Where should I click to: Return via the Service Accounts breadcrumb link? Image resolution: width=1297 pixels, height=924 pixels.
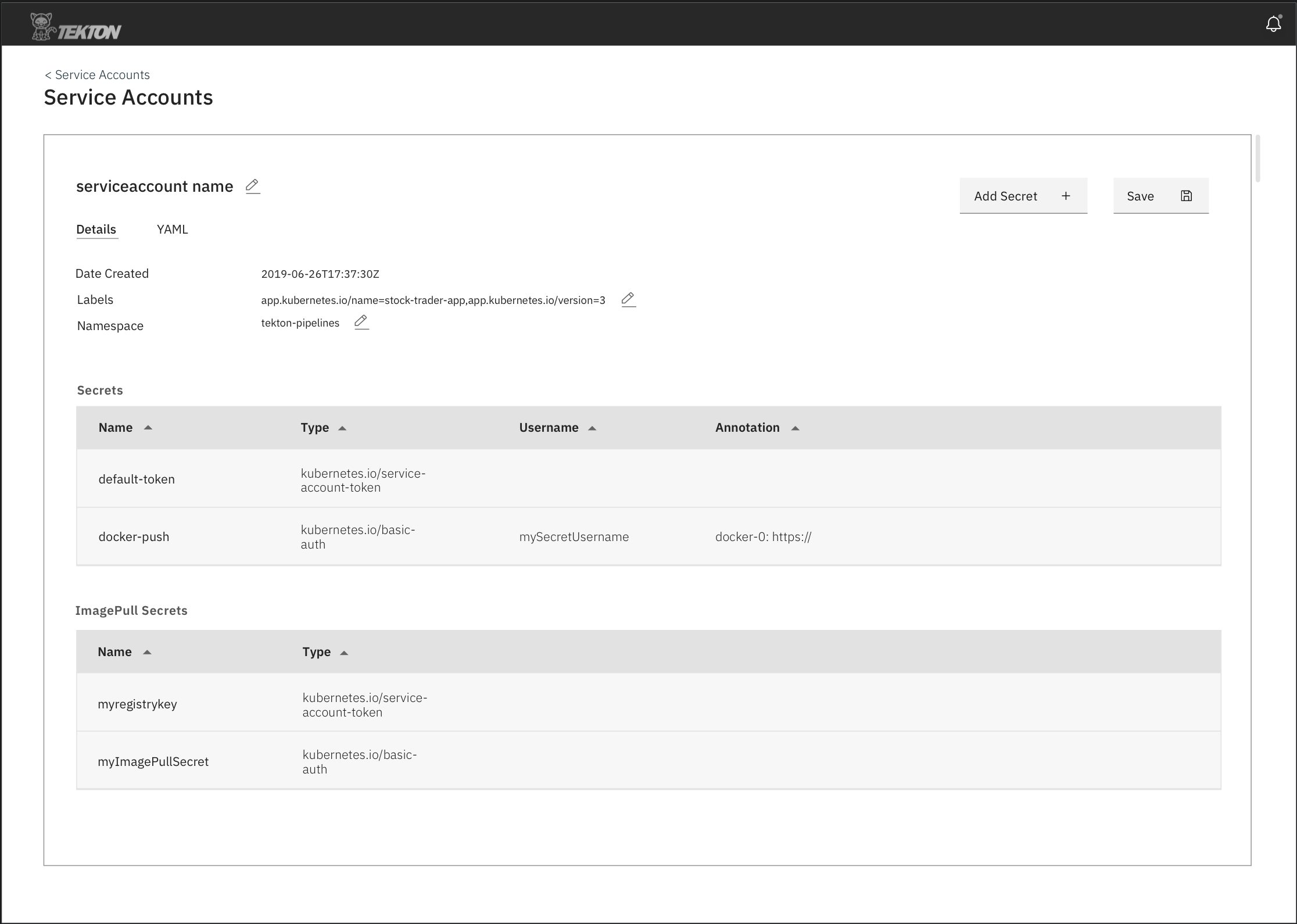[x=101, y=74]
